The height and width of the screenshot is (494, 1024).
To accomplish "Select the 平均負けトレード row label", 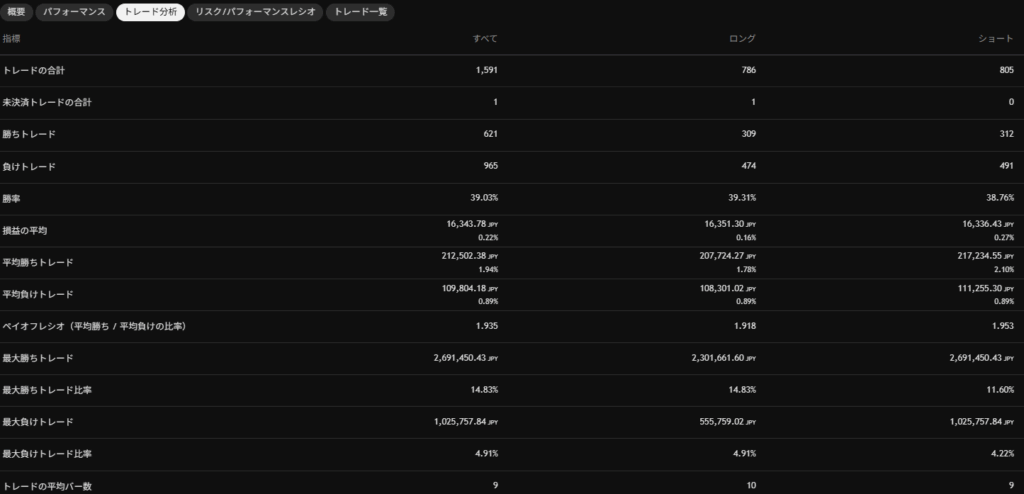I will click(38, 295).
